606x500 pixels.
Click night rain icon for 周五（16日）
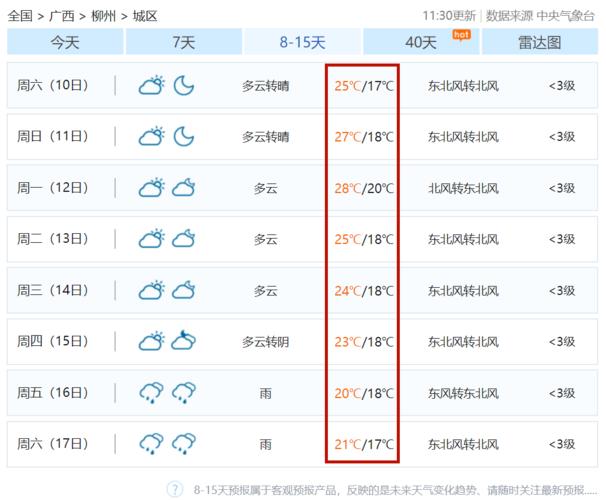(x=184, y=393)
